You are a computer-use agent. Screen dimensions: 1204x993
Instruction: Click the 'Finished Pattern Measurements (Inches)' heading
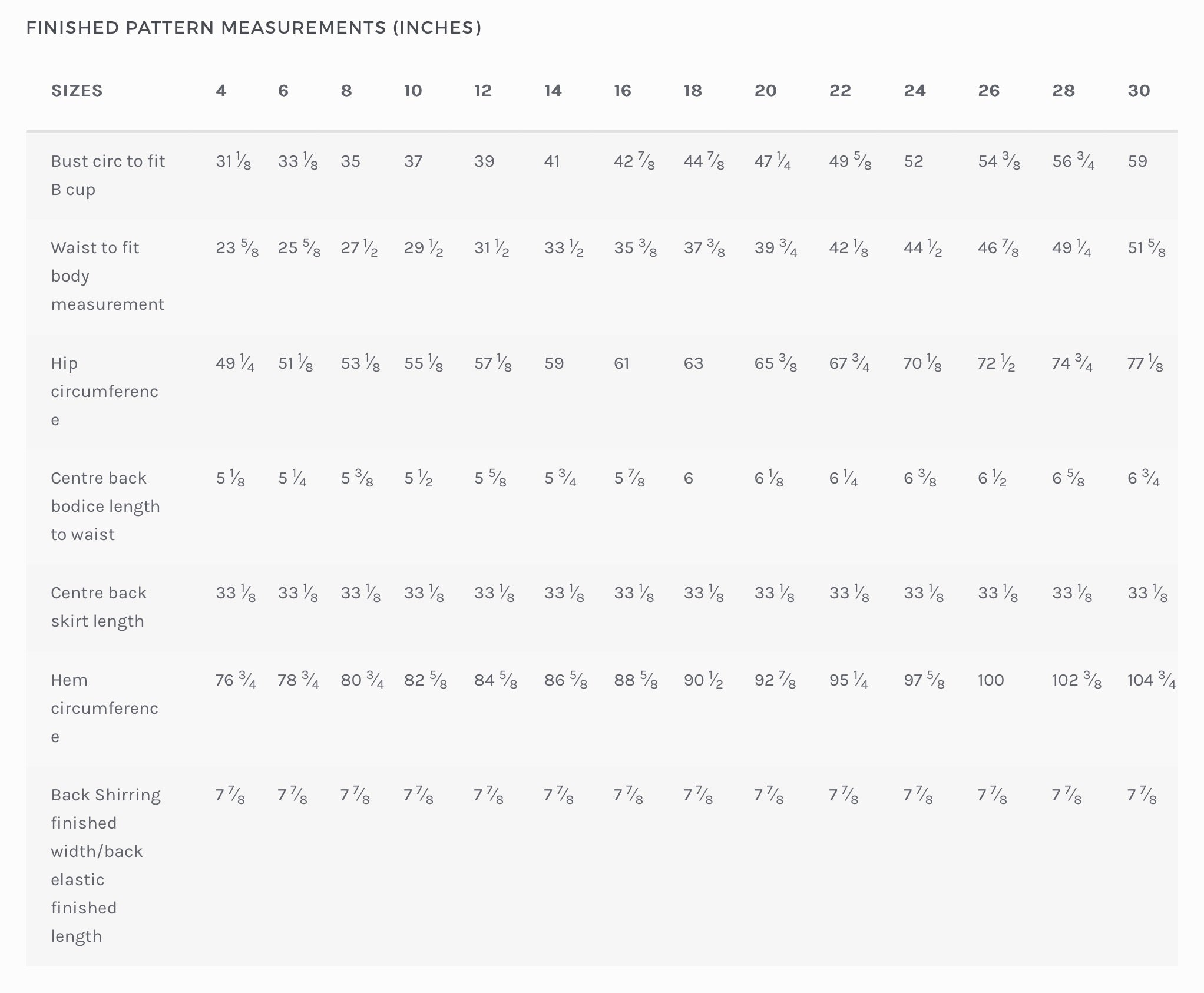point(254,28)
